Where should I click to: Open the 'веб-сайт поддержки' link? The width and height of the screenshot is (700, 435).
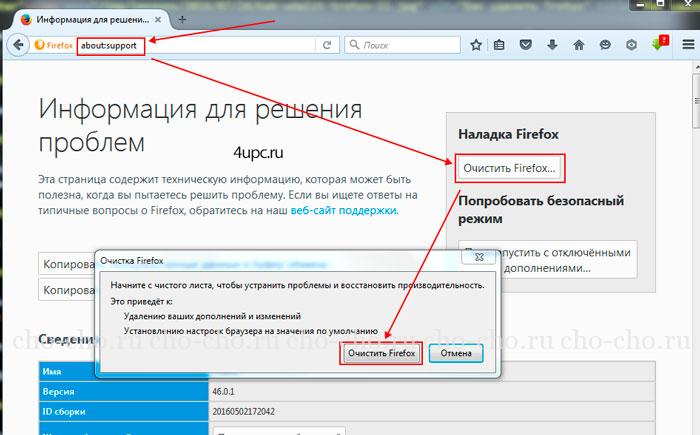point(344,211)
